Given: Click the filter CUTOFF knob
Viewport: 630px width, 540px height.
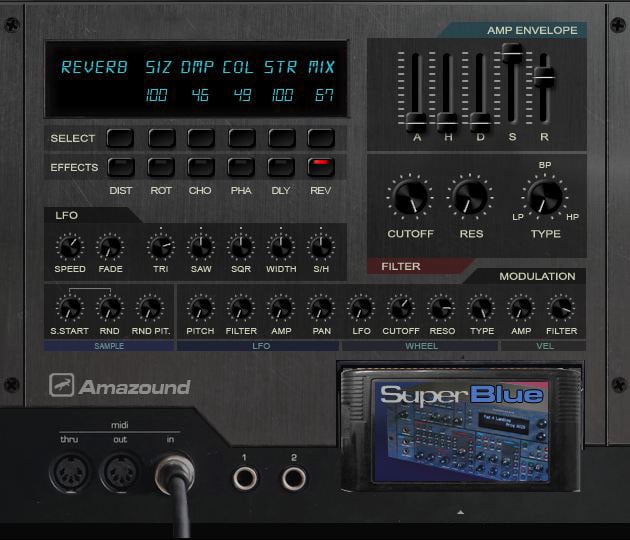Looking at the screenshot, I should click(410, 197).
